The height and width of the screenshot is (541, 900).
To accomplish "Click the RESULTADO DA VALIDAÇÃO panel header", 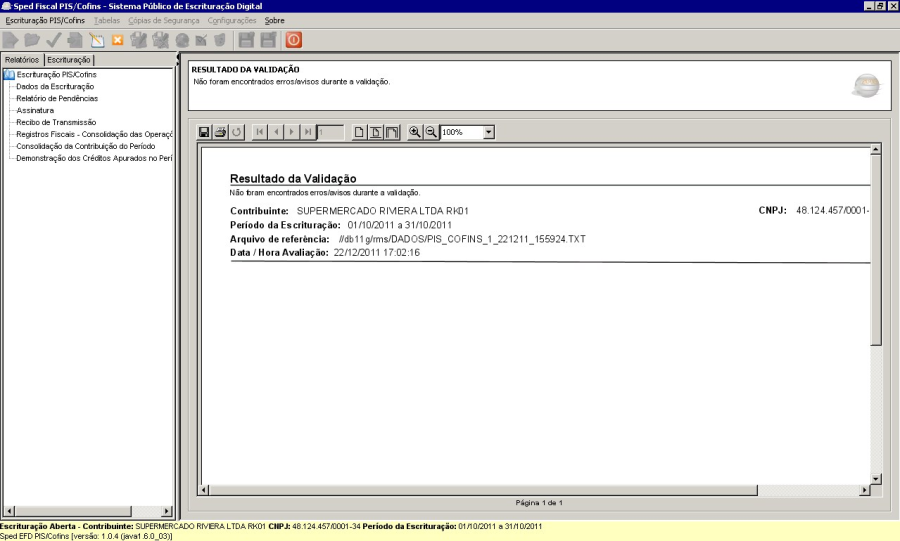I will tap(246, 69).
